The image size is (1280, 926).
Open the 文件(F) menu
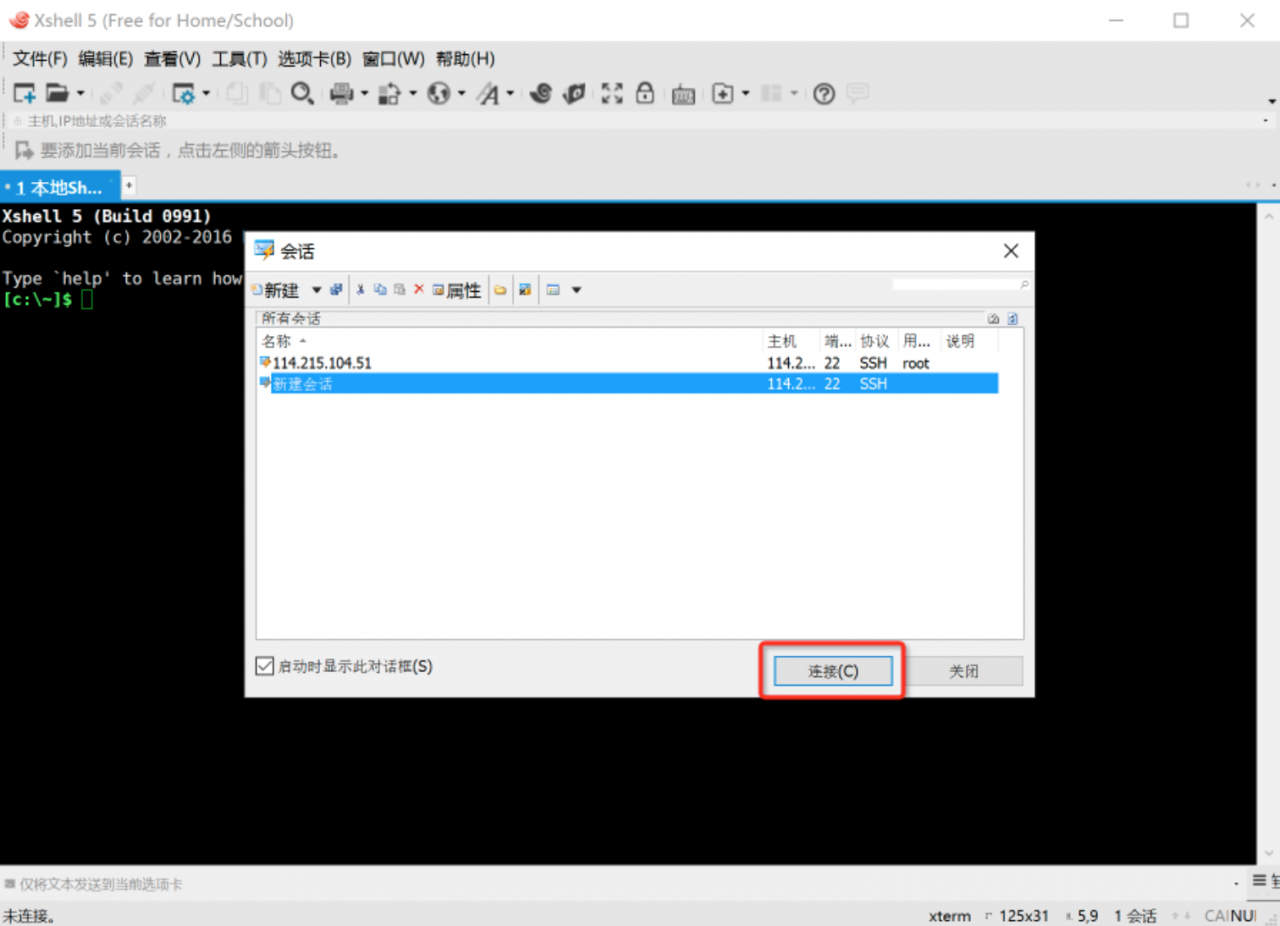click(40, 59)
